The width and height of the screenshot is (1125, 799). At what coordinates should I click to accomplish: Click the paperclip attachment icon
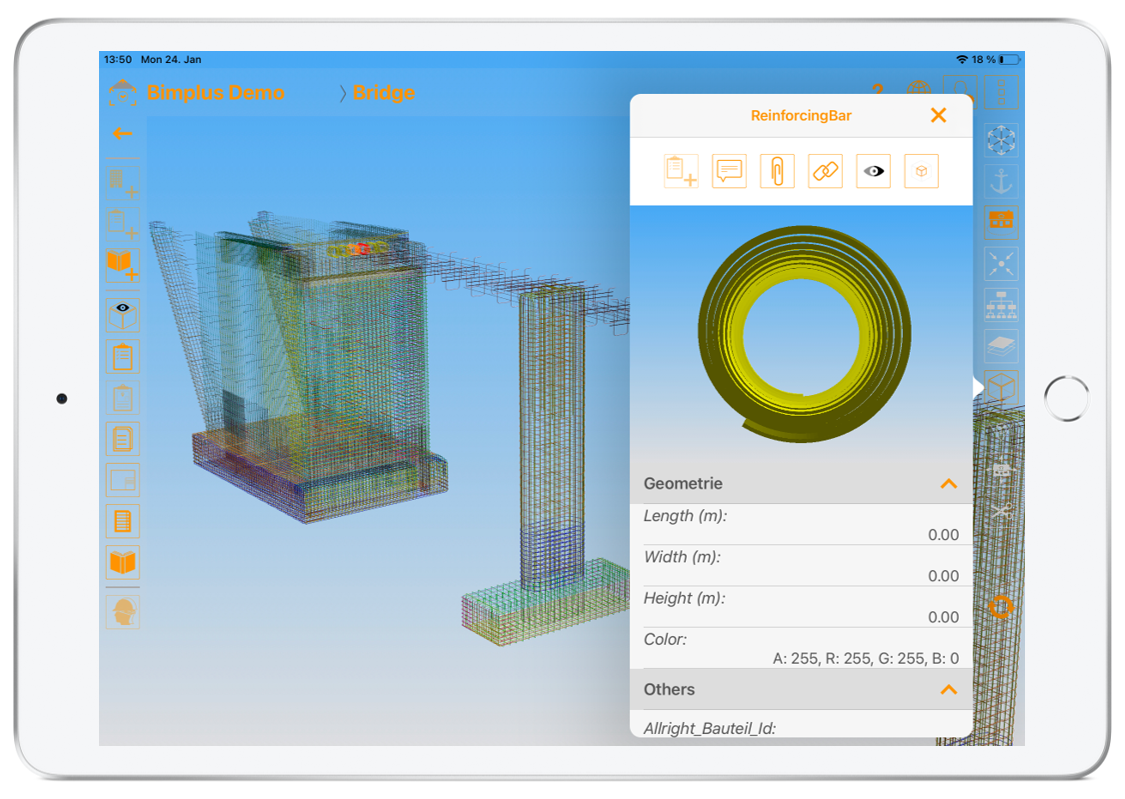(x=777, y=171)
